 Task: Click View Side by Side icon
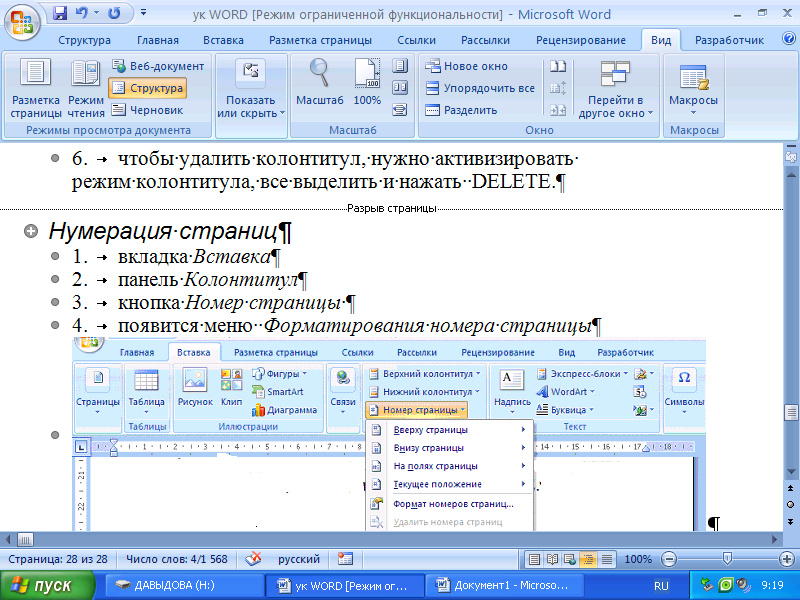coord(558,66)
